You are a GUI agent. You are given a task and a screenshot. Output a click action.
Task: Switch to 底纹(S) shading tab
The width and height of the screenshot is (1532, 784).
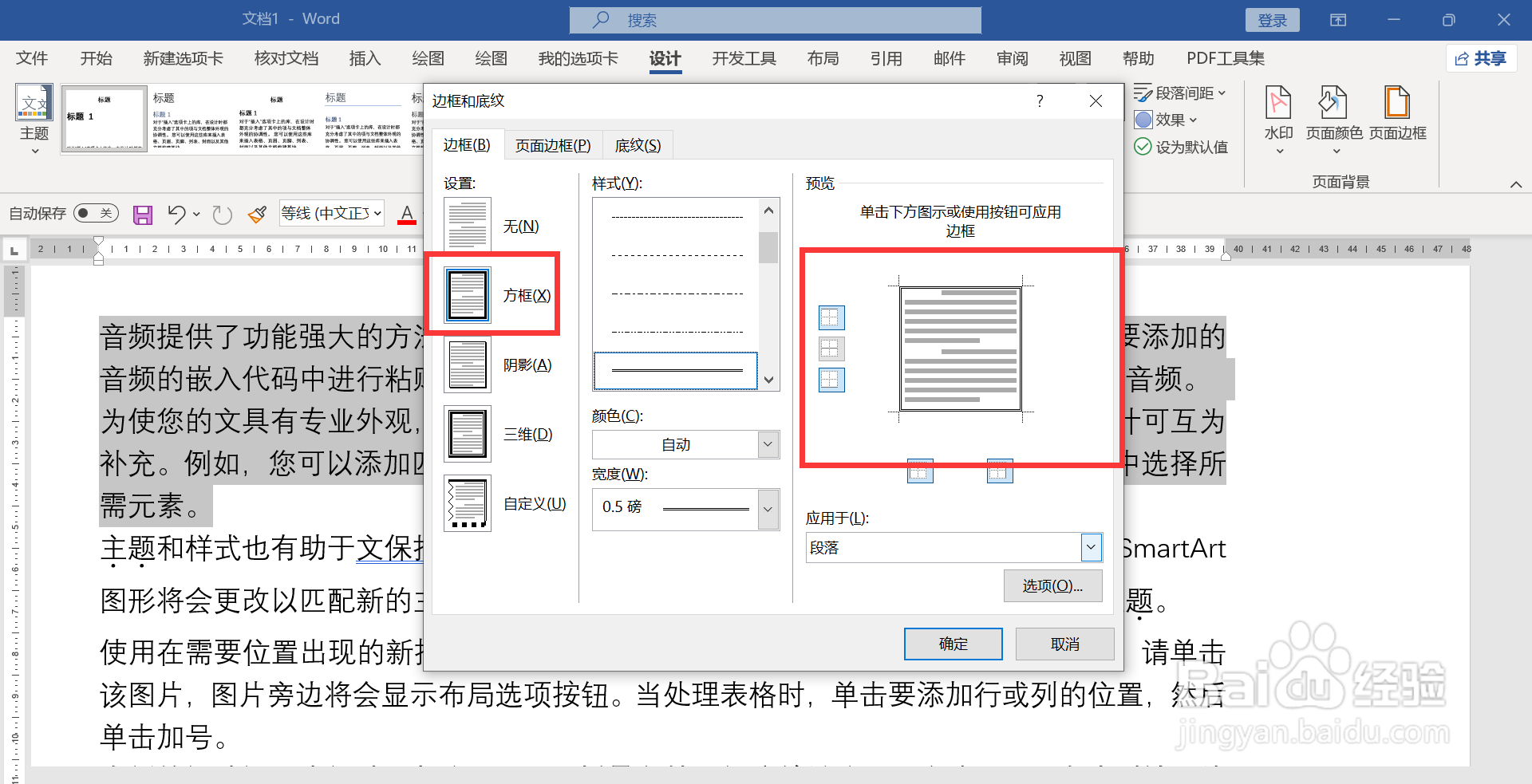[638, 145]
